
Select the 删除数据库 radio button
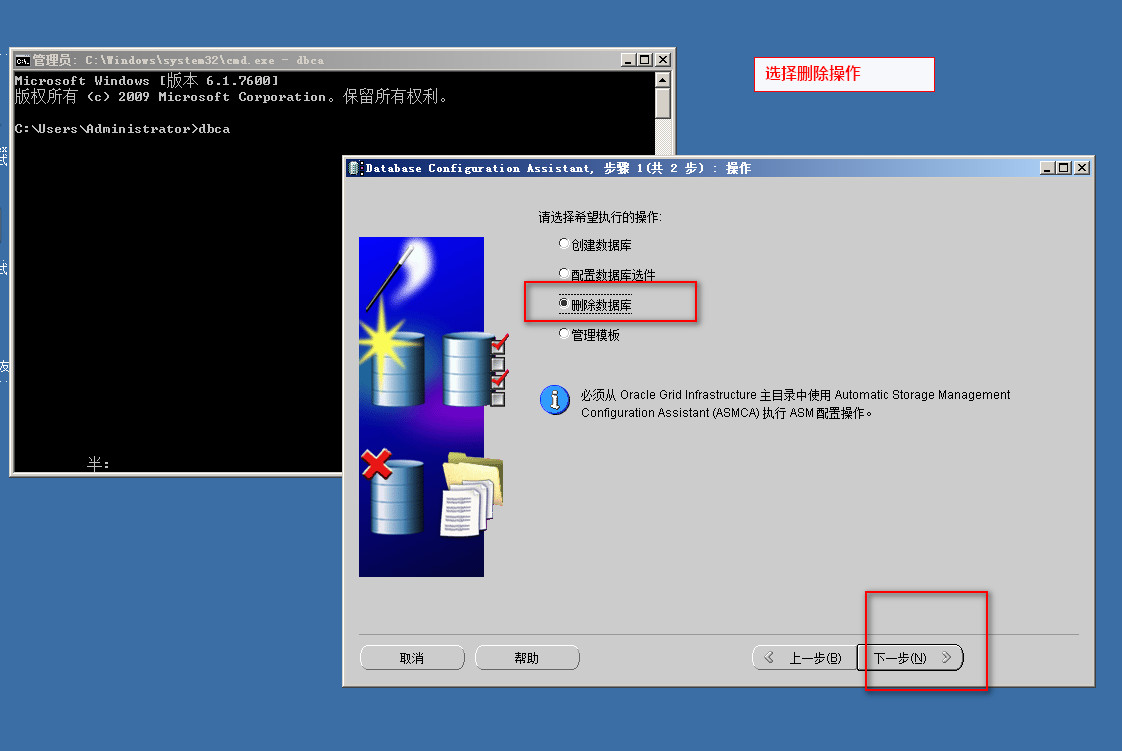[x=564, y=304]
